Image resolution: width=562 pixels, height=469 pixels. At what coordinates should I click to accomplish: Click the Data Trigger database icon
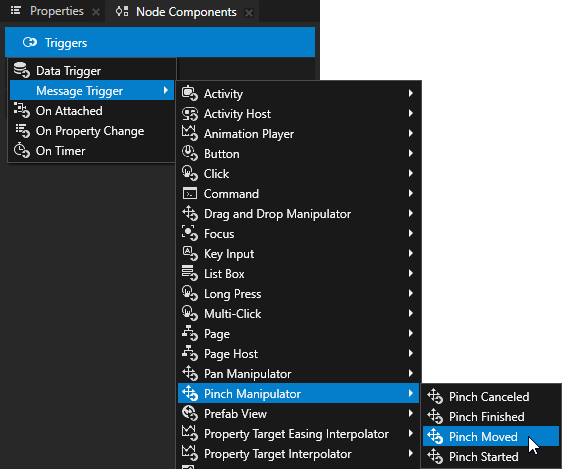22,70
